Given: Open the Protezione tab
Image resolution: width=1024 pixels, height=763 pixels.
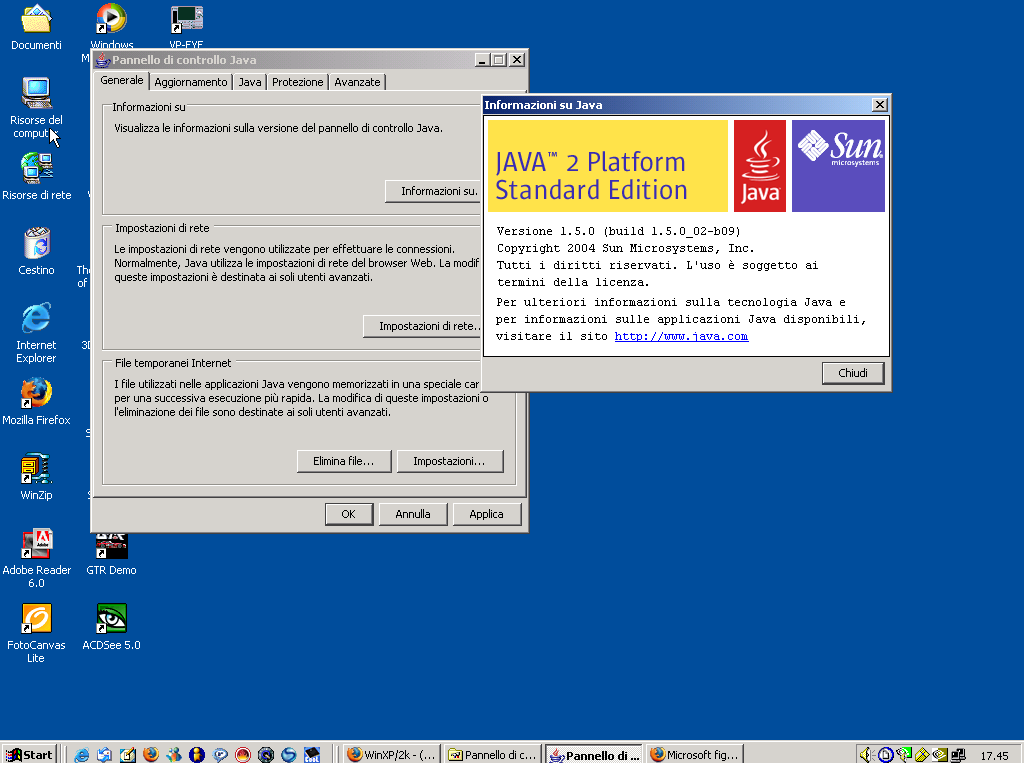Looking at the screenshot, I should click(x=297, y=82).
